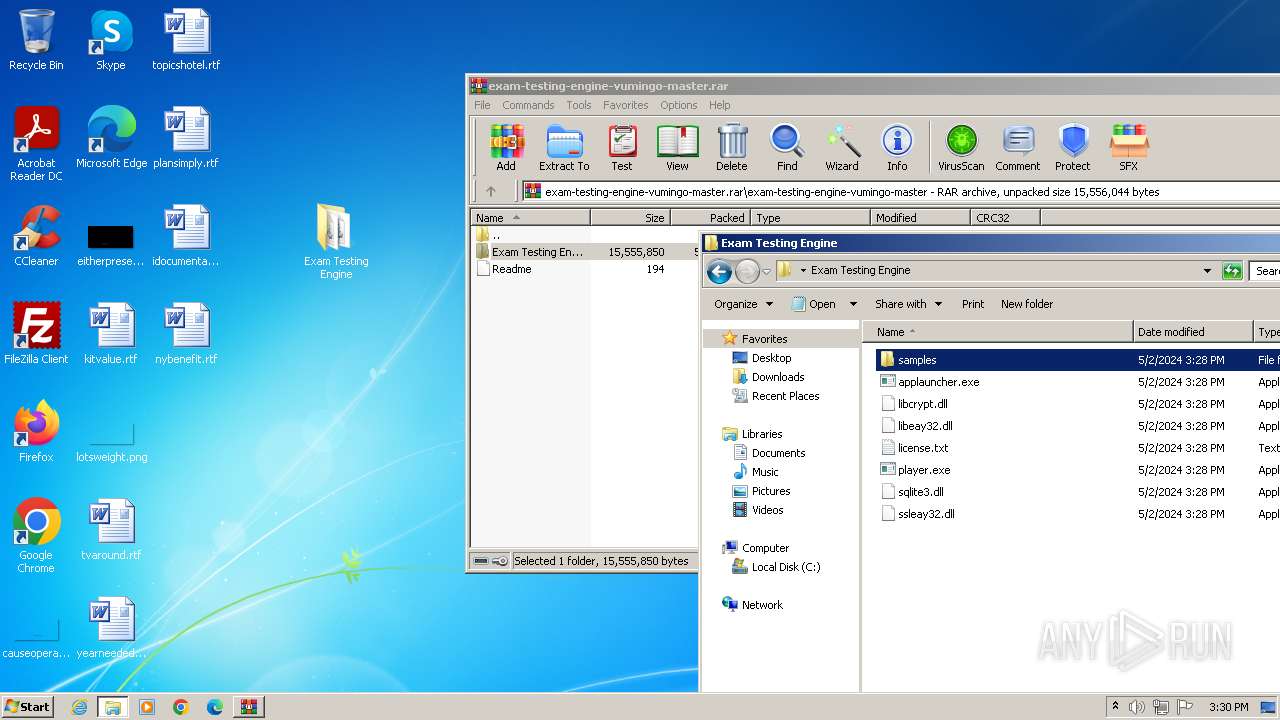
Task: Open Recycle Bin on the desktop
Action: (36, 40)
